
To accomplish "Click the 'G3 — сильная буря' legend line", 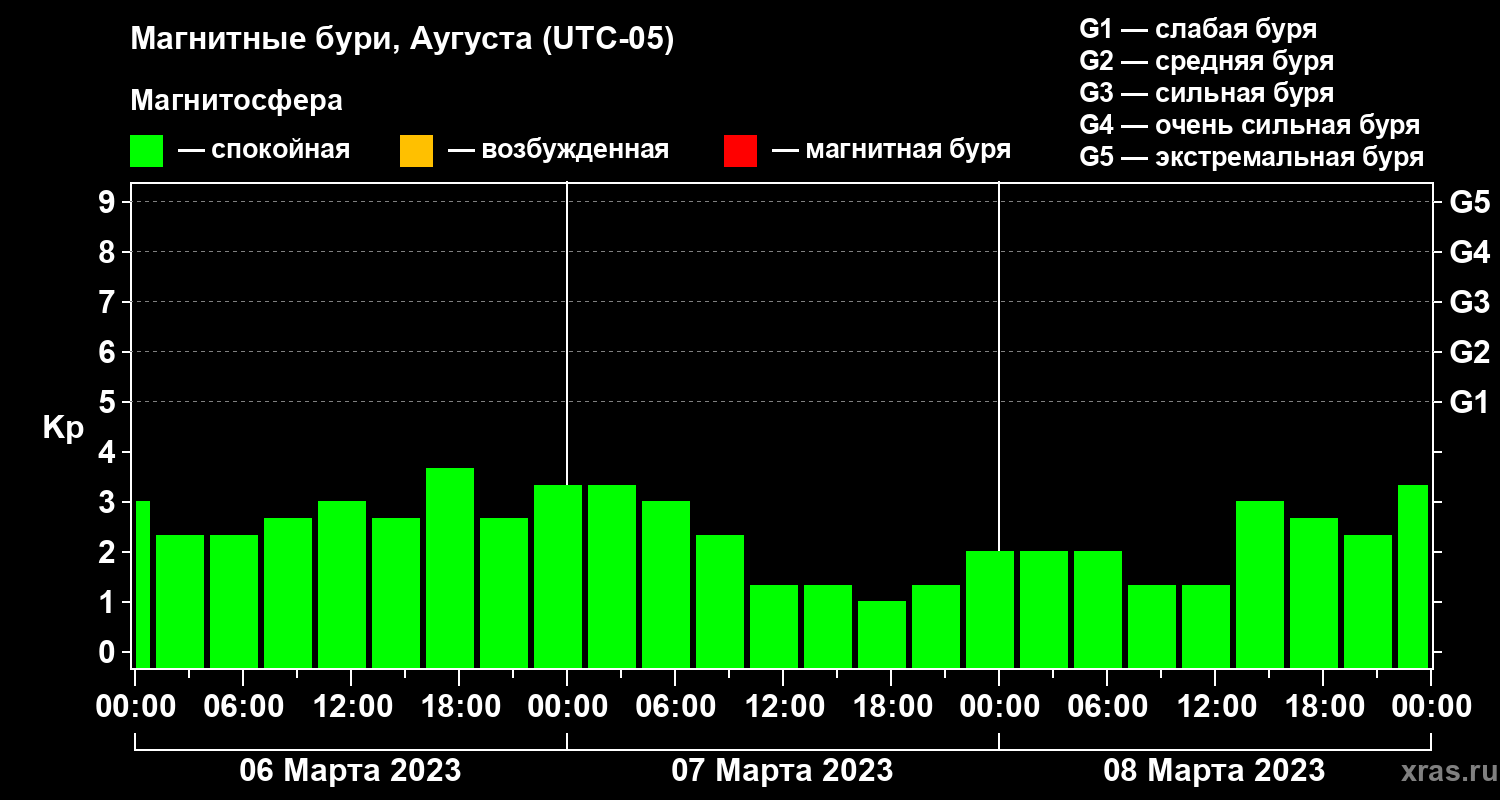I will click(1206, 93).
